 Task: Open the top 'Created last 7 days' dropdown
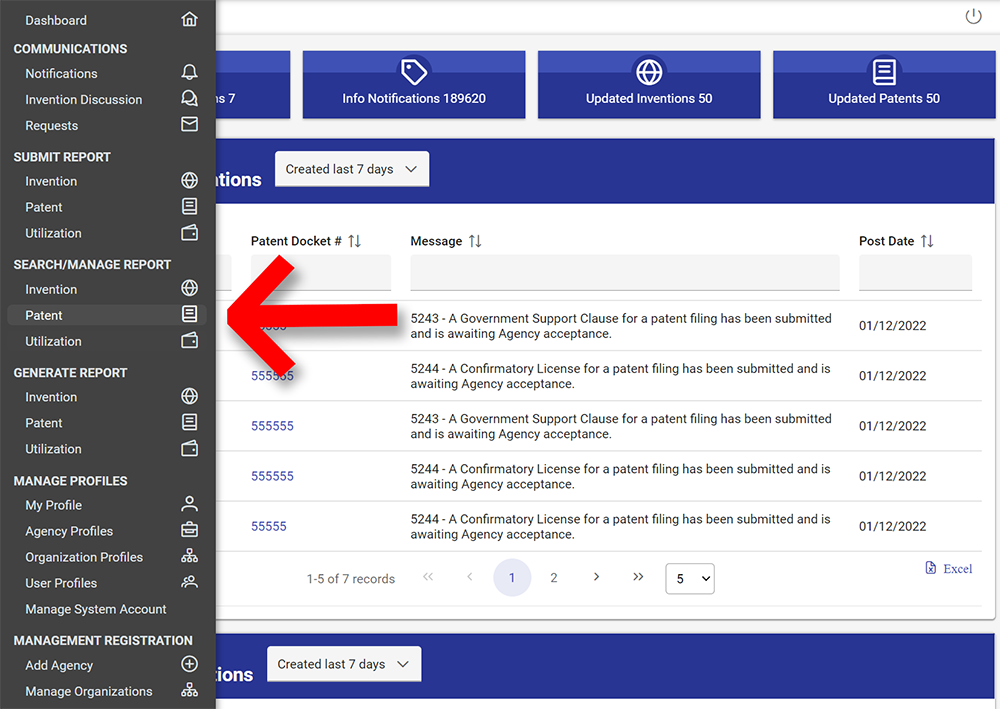click(x=351, y=169)
